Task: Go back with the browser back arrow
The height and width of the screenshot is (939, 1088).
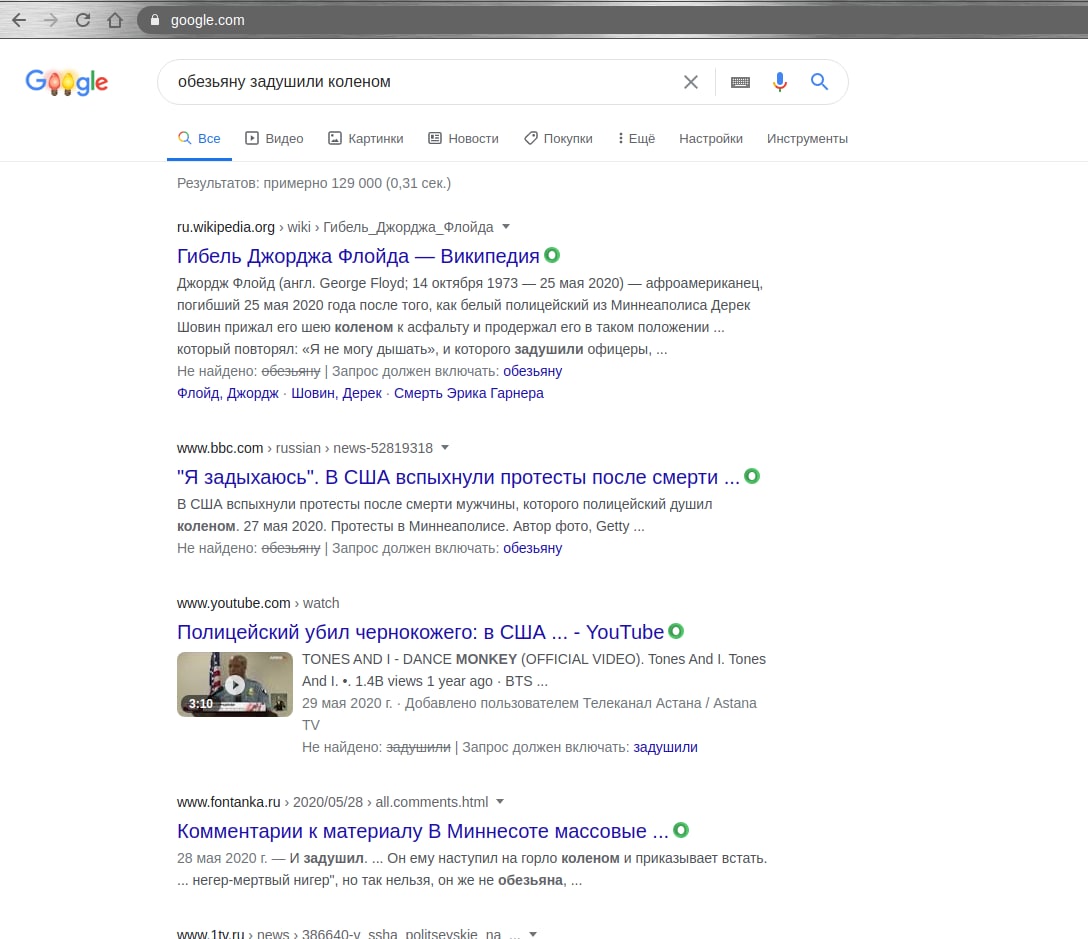Action: coord(19,20)
